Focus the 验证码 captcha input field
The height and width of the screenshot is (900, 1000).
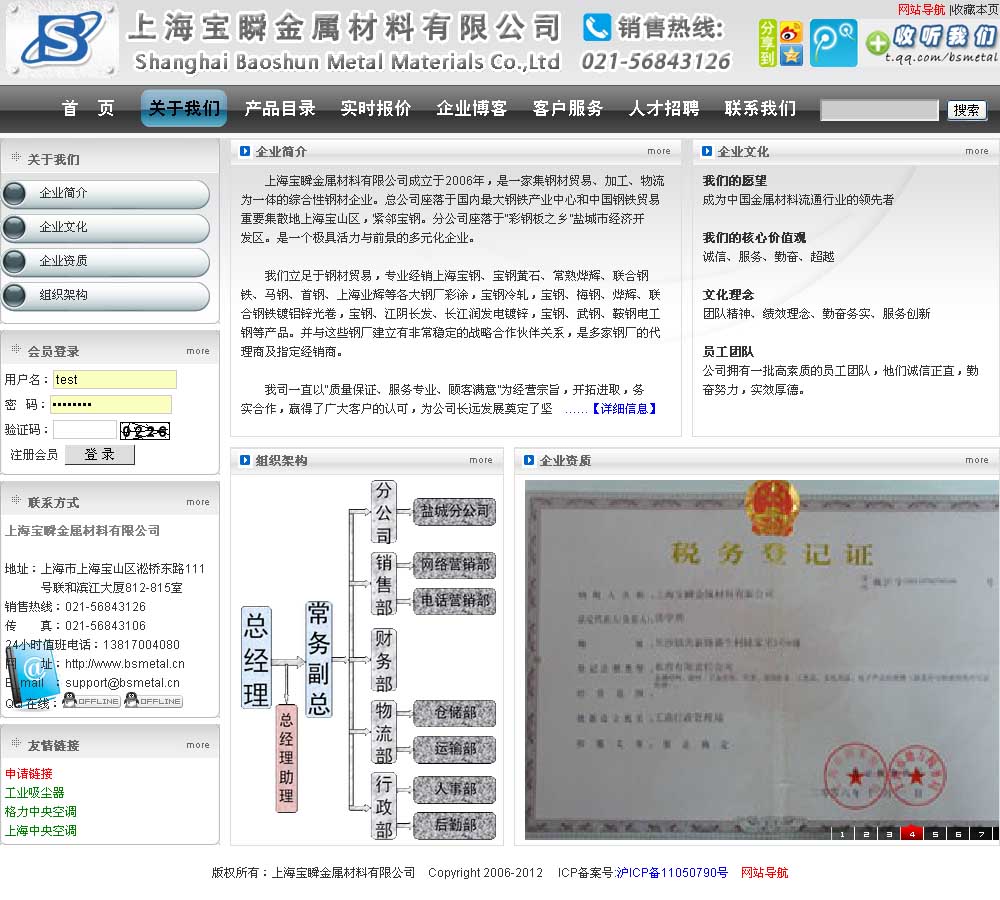84,430
